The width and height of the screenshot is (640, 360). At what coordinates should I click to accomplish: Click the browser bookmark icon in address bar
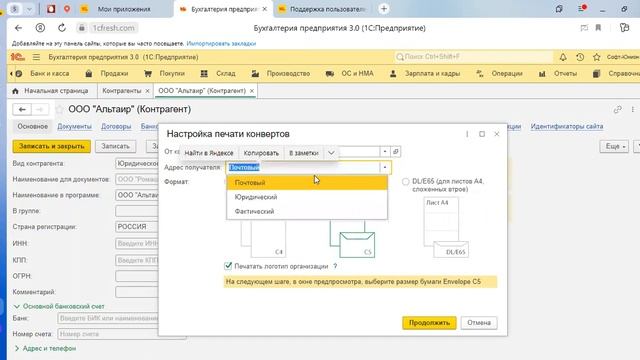pyautogui.click(x=598, y=28)
